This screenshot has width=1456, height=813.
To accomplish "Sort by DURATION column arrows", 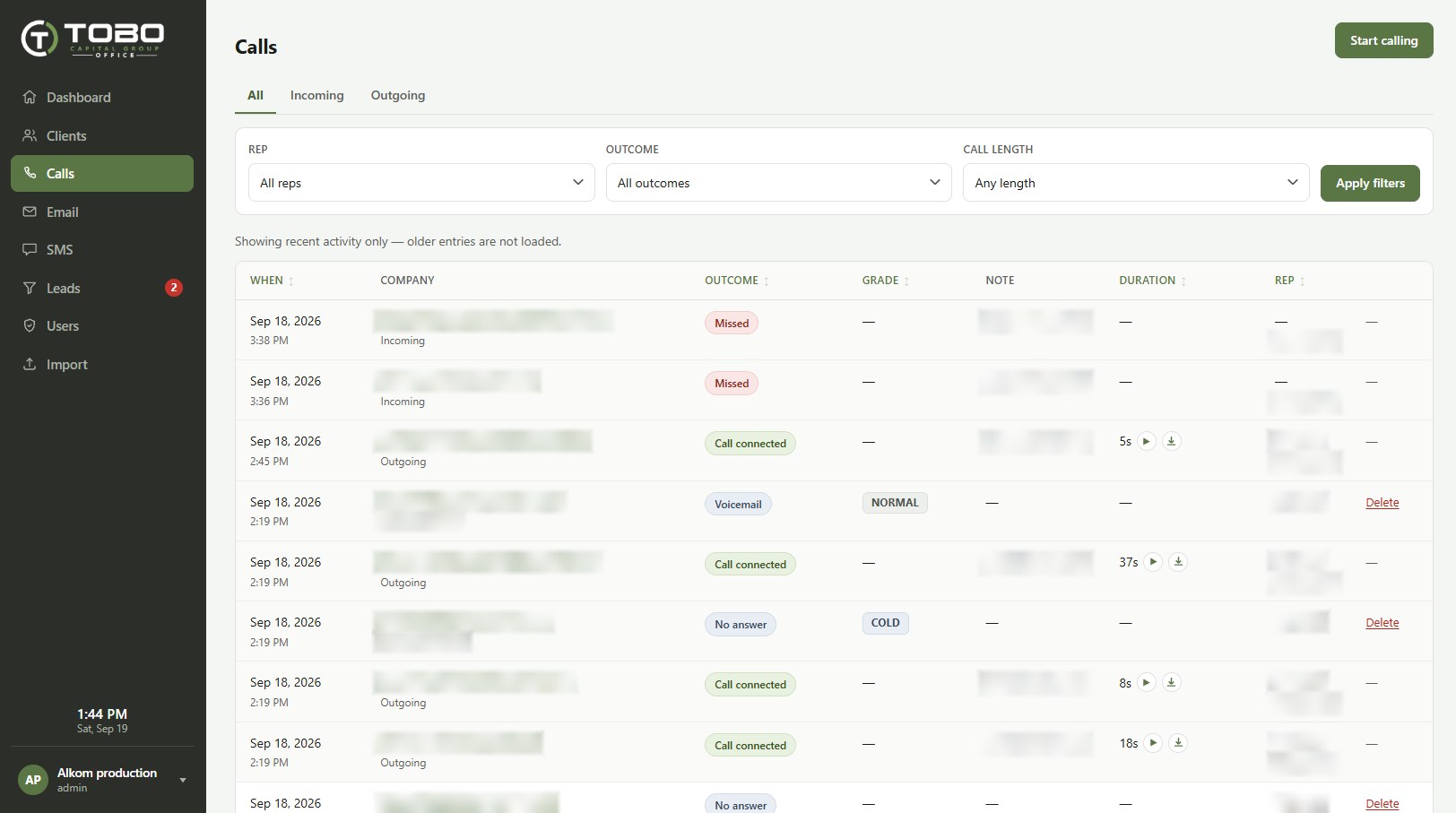I will (1183, 281).
